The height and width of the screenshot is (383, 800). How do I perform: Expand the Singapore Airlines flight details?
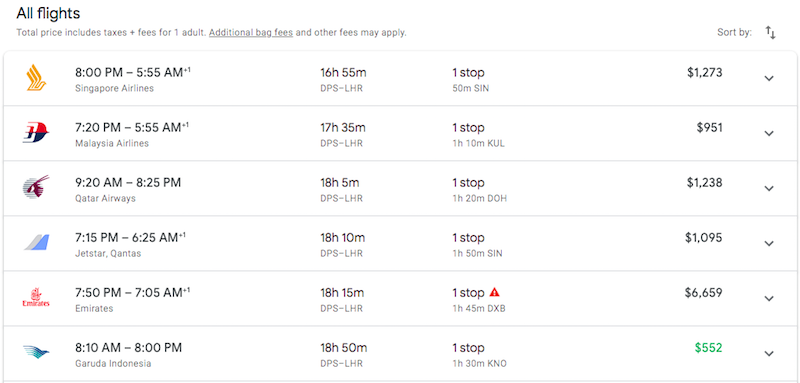pos(769,79)
